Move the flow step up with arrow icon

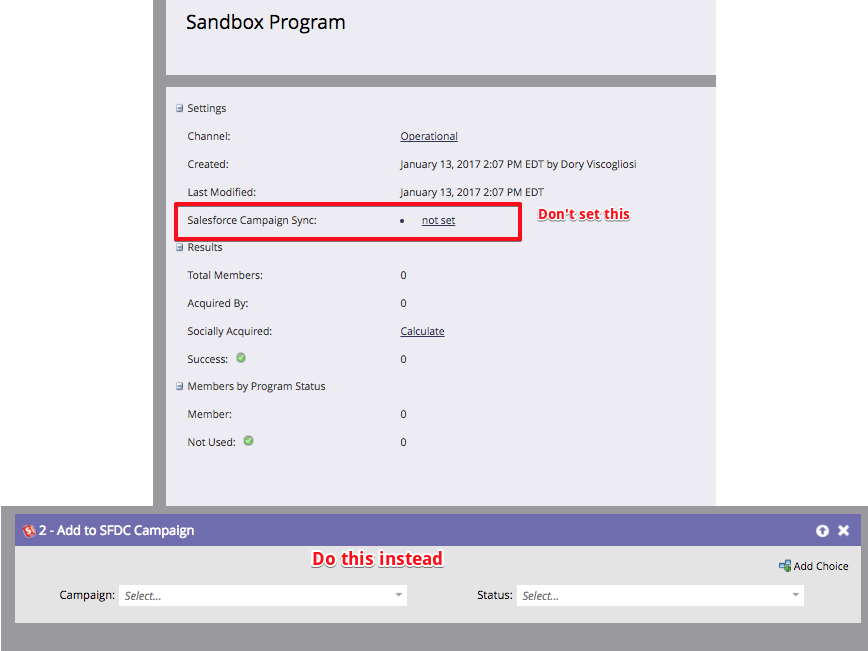point(822,531)
